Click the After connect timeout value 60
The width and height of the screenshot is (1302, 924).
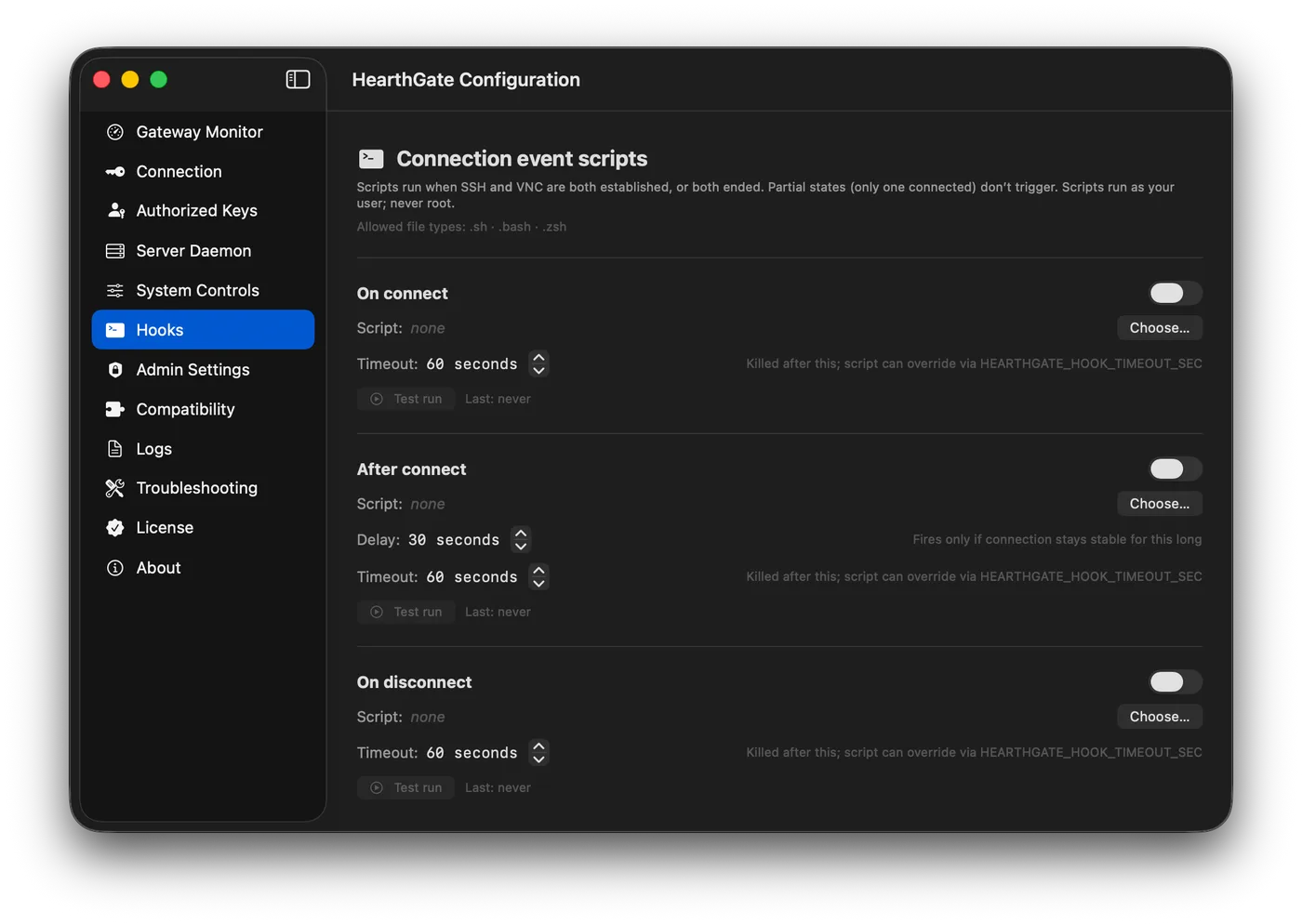435,577
